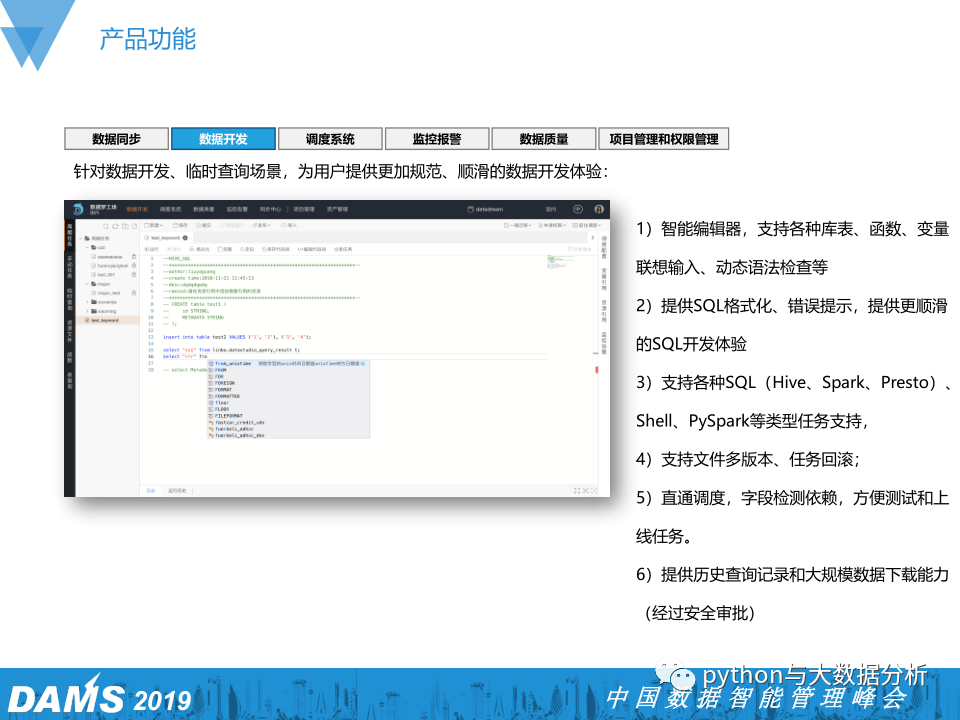Open 调度系统 in the dark app header
This screenshot has width=960, height=720.
pyautogui.click(x=170, y=209)
